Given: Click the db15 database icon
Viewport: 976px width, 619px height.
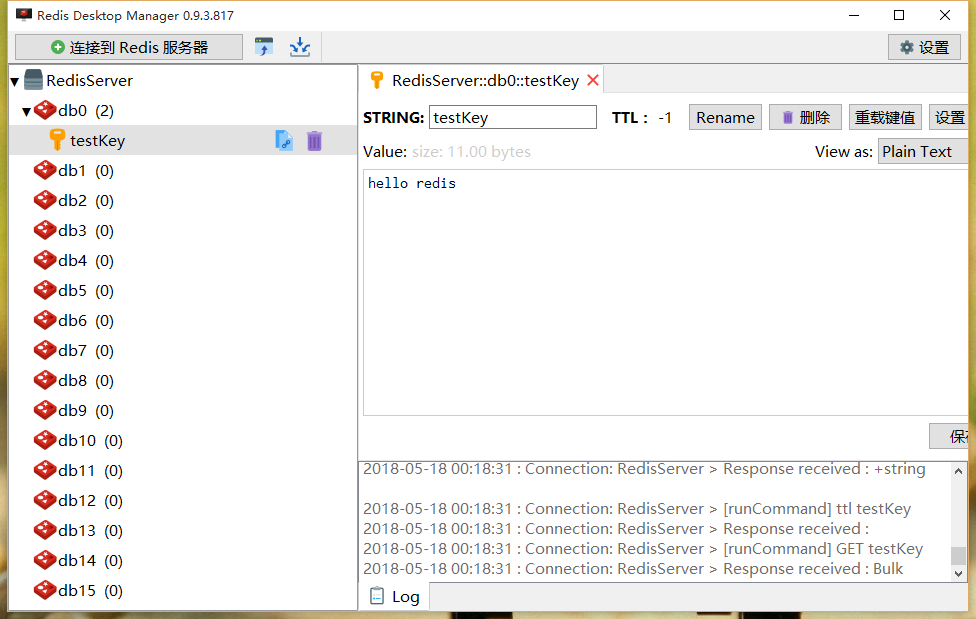Looking at the screenshot, I should (x=45, y=590).
